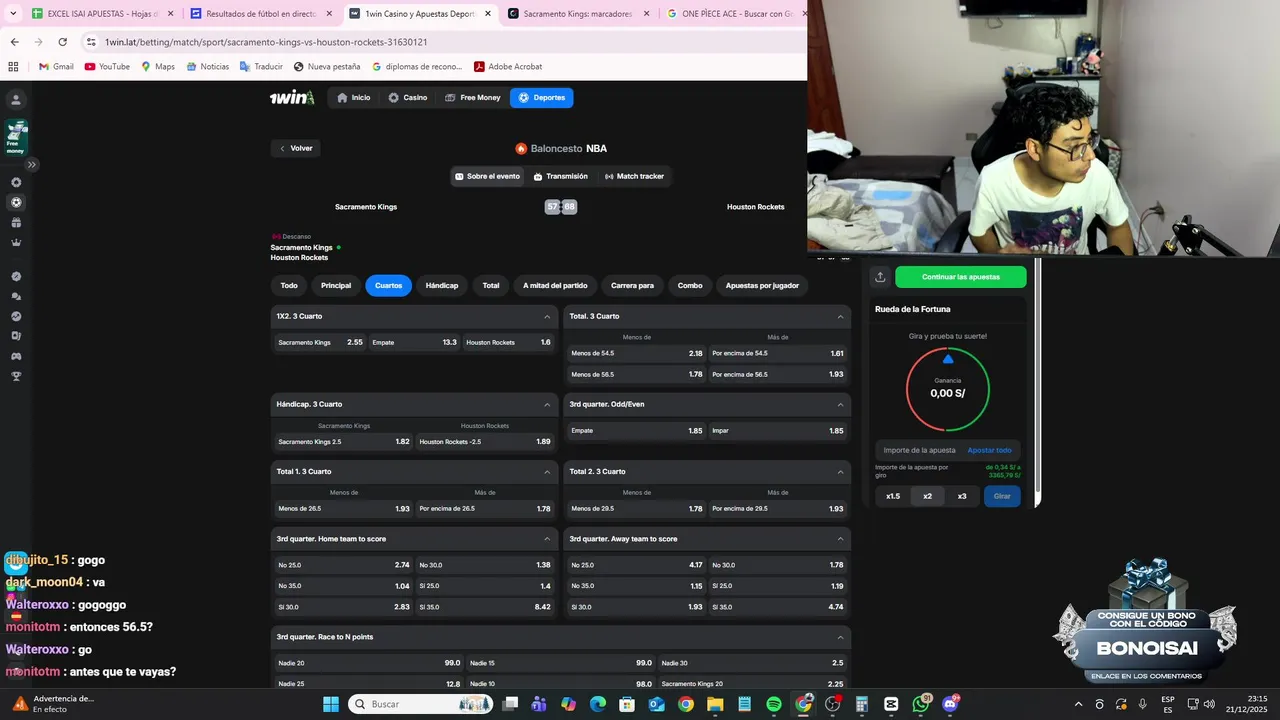Viewport: 1280px width, 720px height.
Task: Open the trending chart sidebar icon
Action: 16,316
